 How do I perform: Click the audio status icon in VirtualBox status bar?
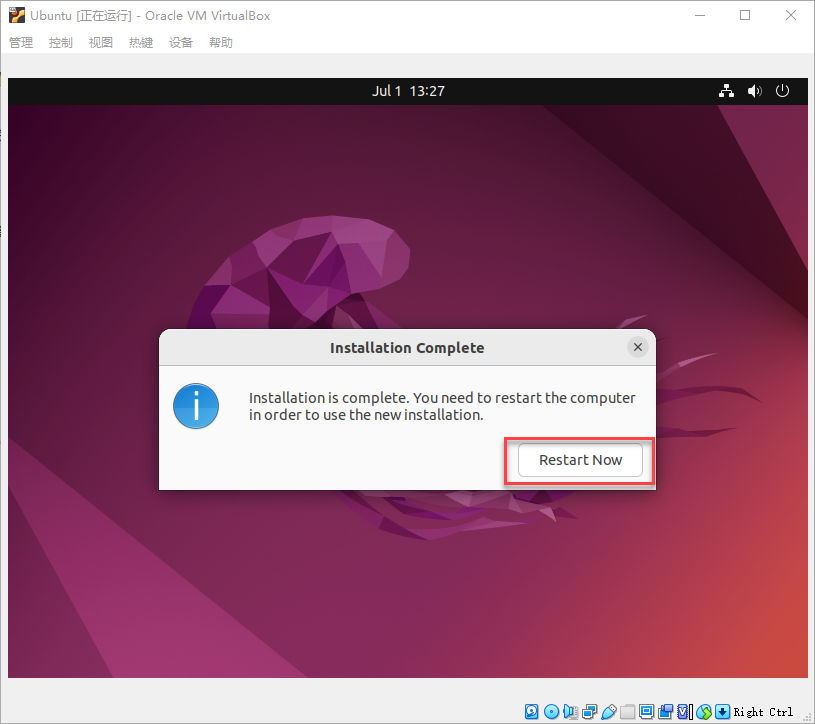[570, 712]
